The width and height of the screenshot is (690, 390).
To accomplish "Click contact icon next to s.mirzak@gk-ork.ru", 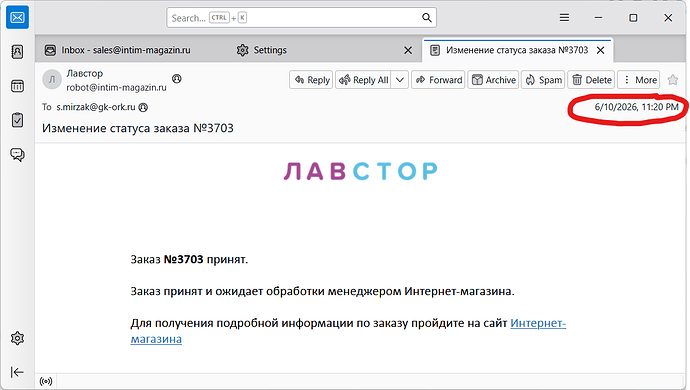I will click(143, 107).
